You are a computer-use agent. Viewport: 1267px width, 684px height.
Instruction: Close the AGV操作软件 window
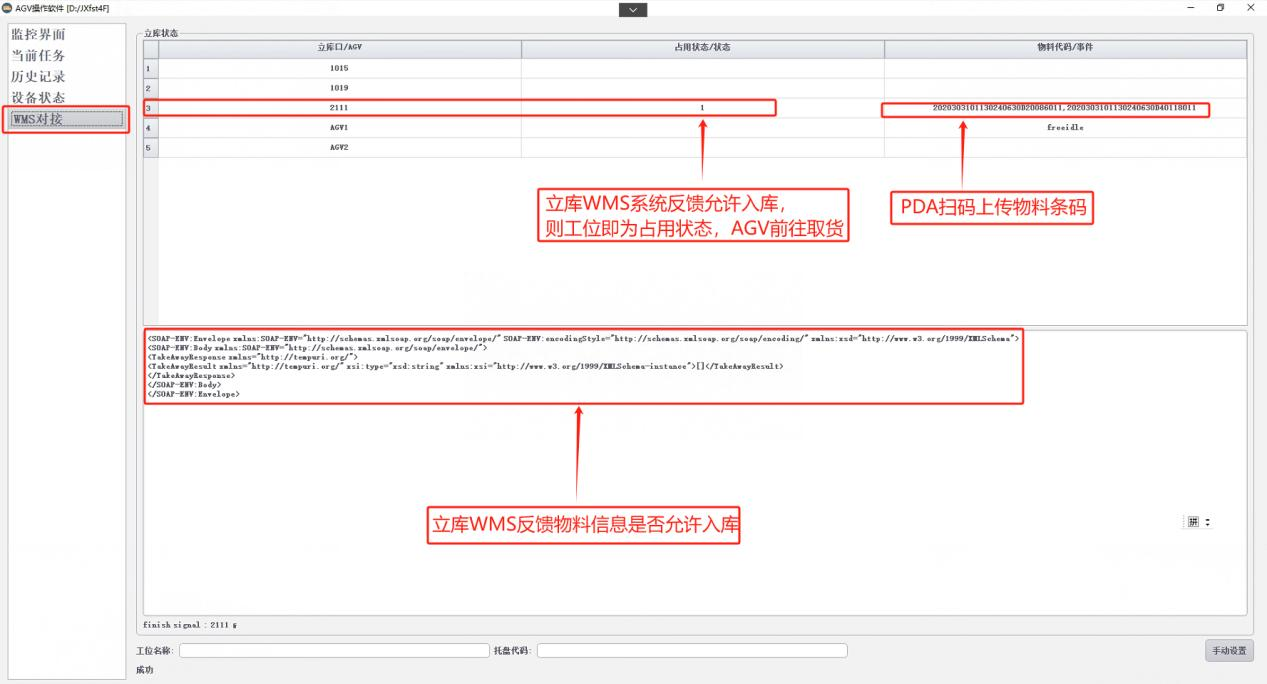coord(1251,8)
